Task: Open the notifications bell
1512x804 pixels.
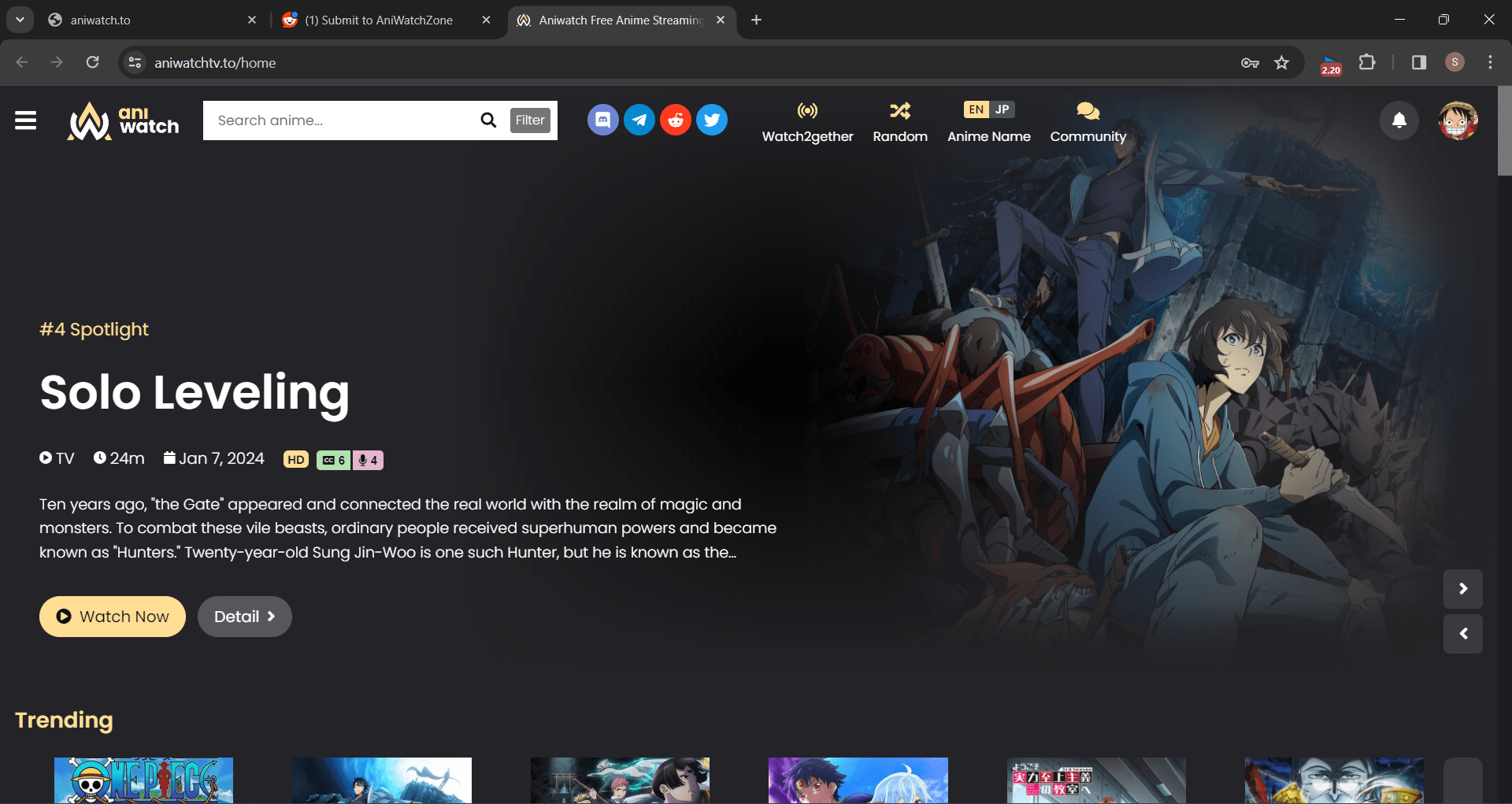Action: [x=1399, y=120]
